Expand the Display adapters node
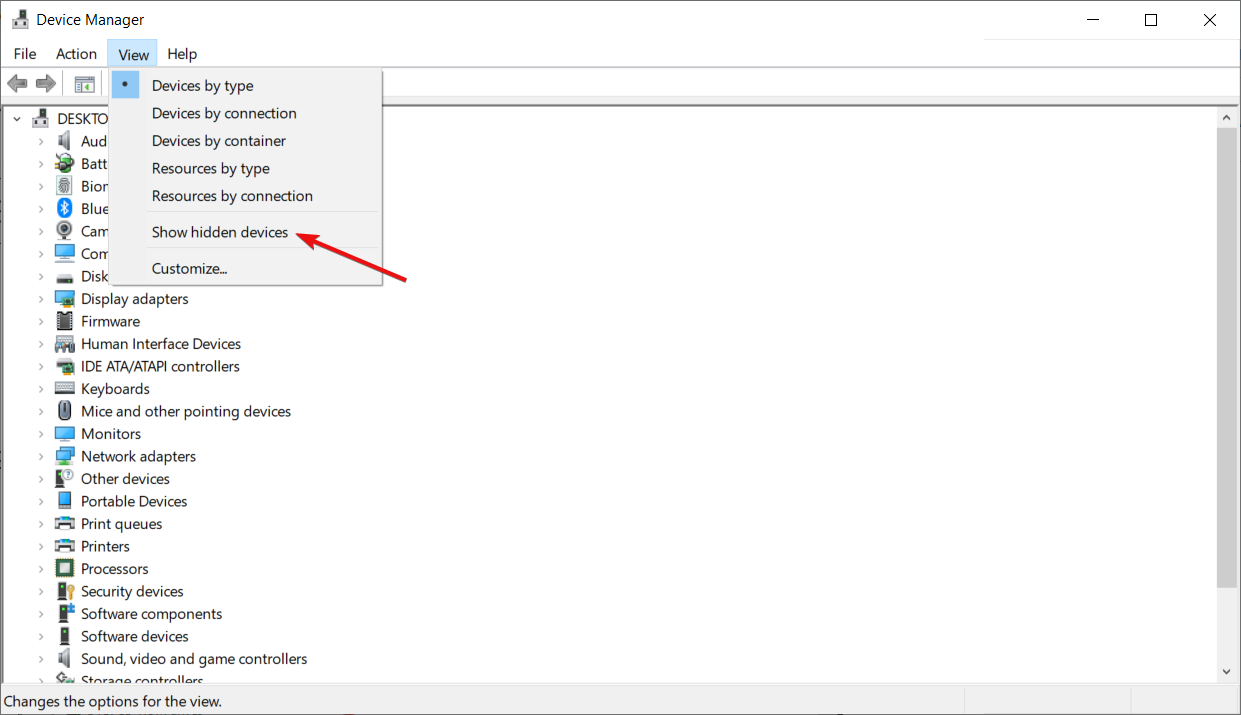Image resolution: width=1241 pixels, height=715 pixels. pos(41,299)
